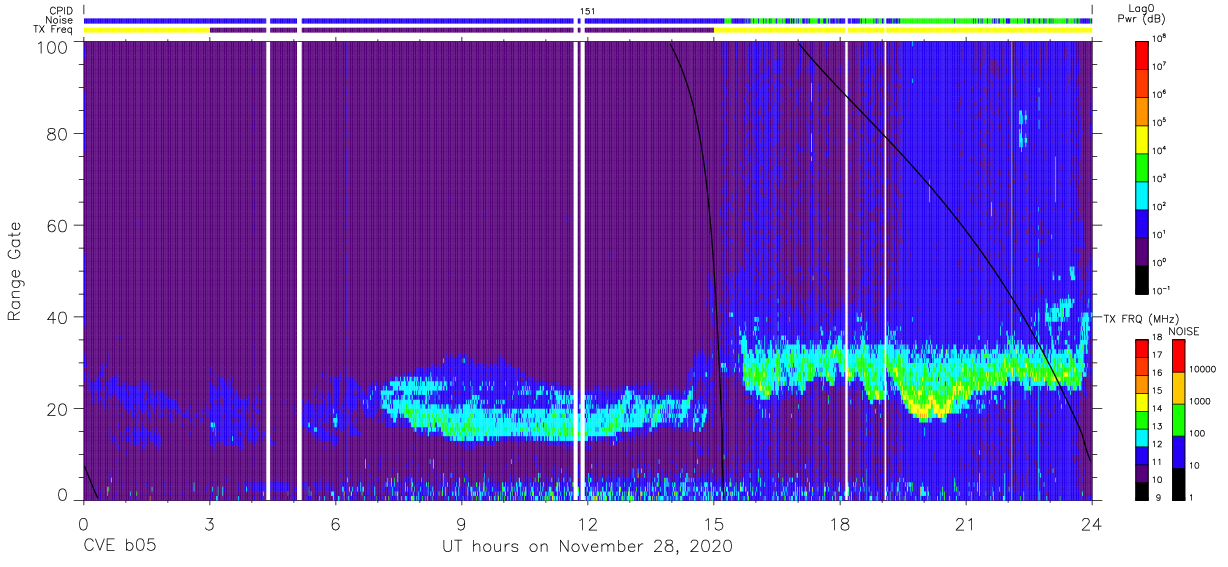The height and width of the screenshot is (567, 1228).
Task: Click the 'TX Freq' row label
Action: [54, 30]
